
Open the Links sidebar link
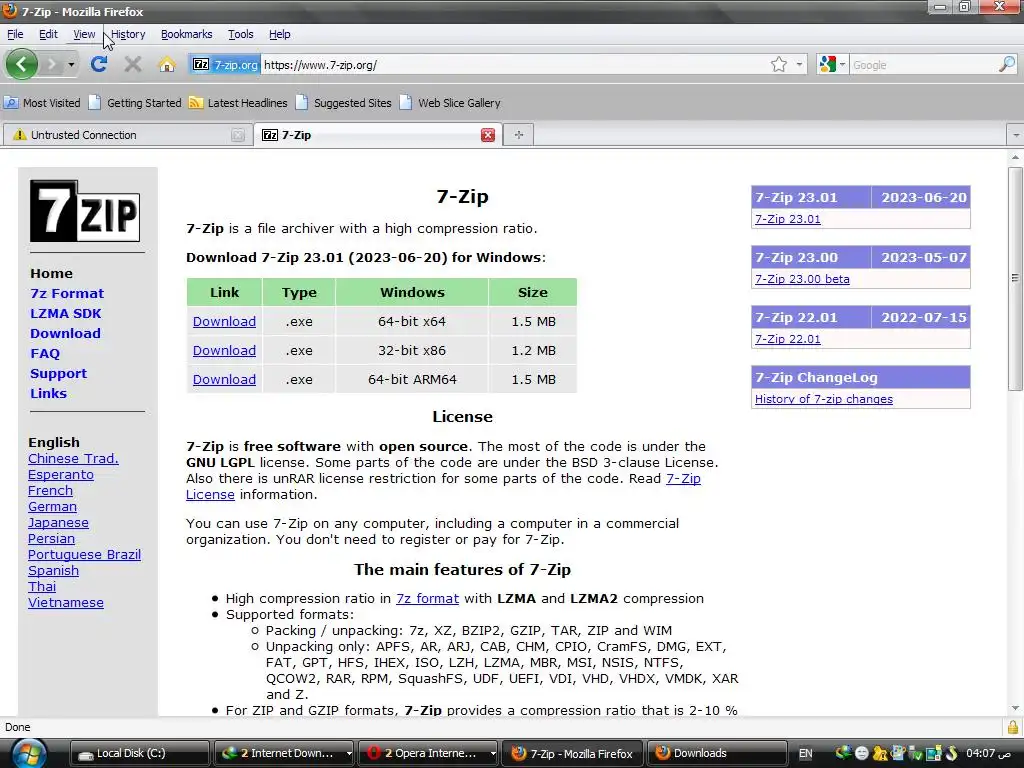pos(48,393)
